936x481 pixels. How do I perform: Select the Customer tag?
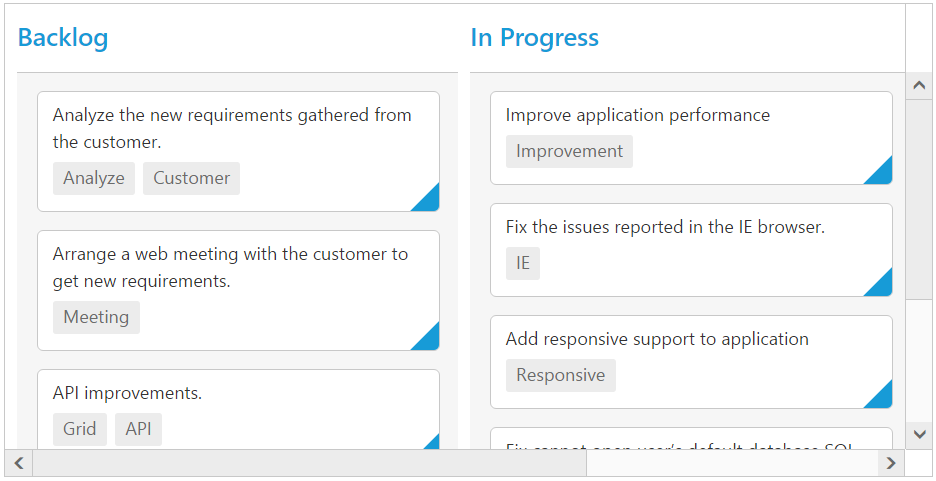pyautogui.click(x=191, y=178)
